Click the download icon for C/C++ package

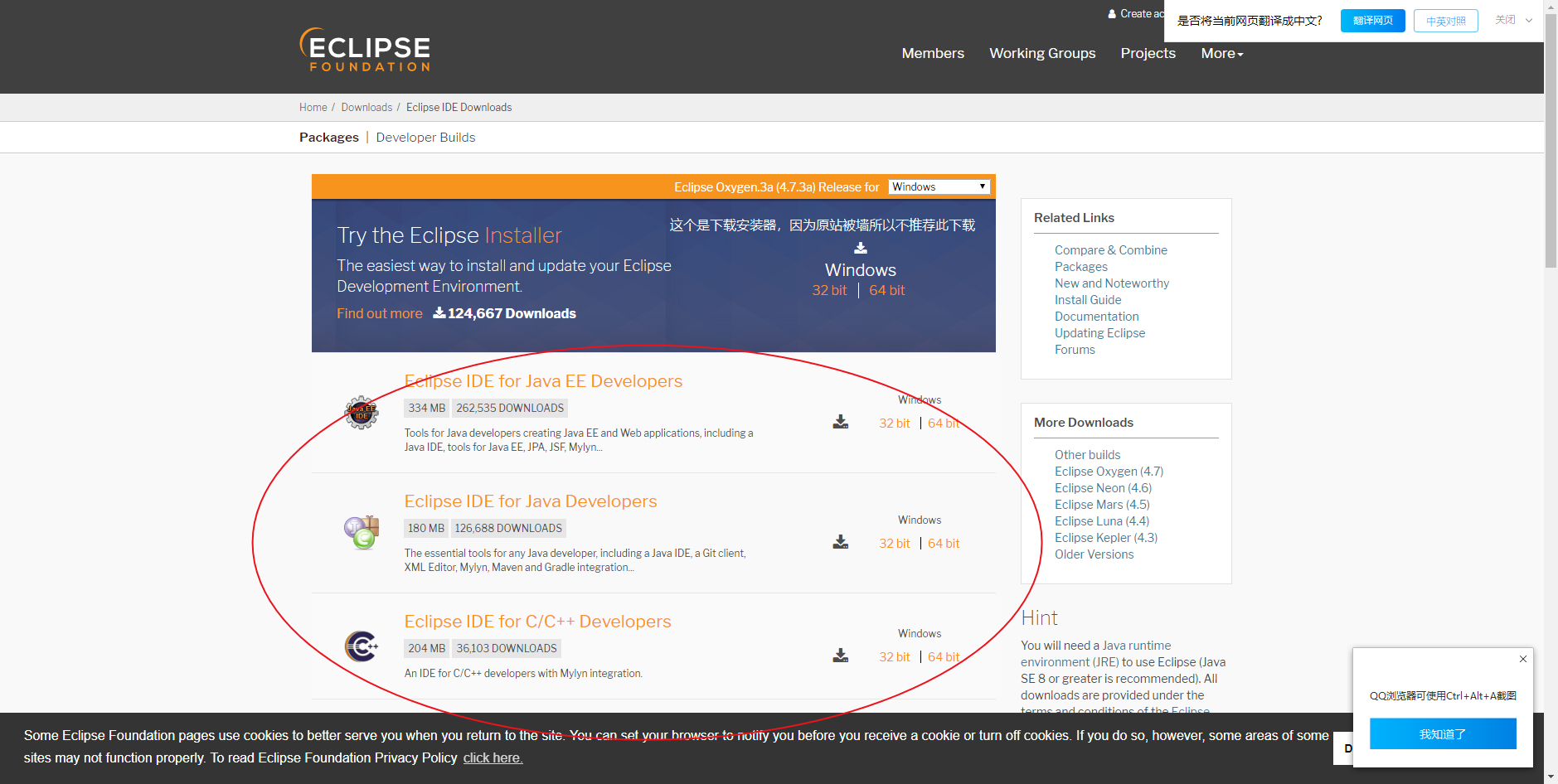point(841,656)
